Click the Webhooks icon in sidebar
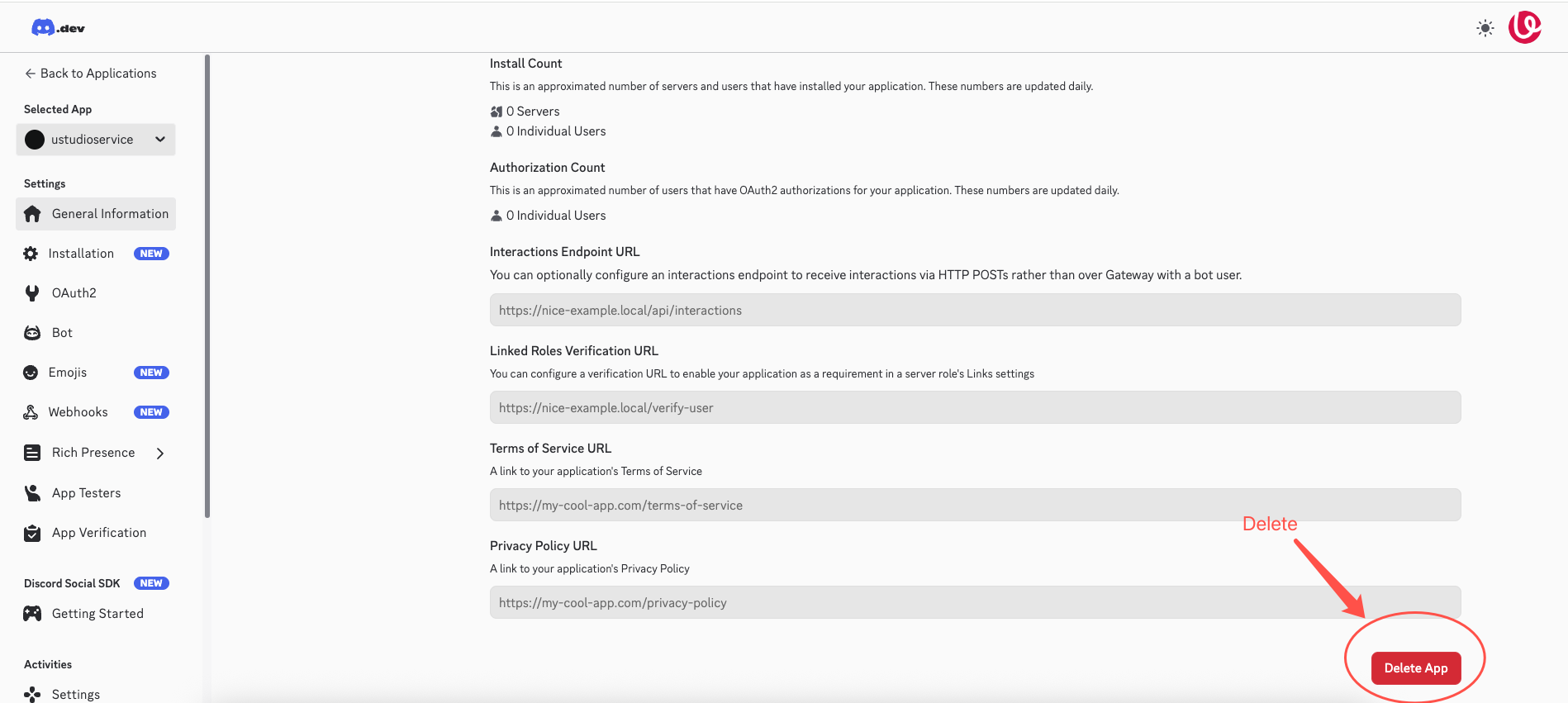The height and width of the screenshot is (703, 1568). 31,412
